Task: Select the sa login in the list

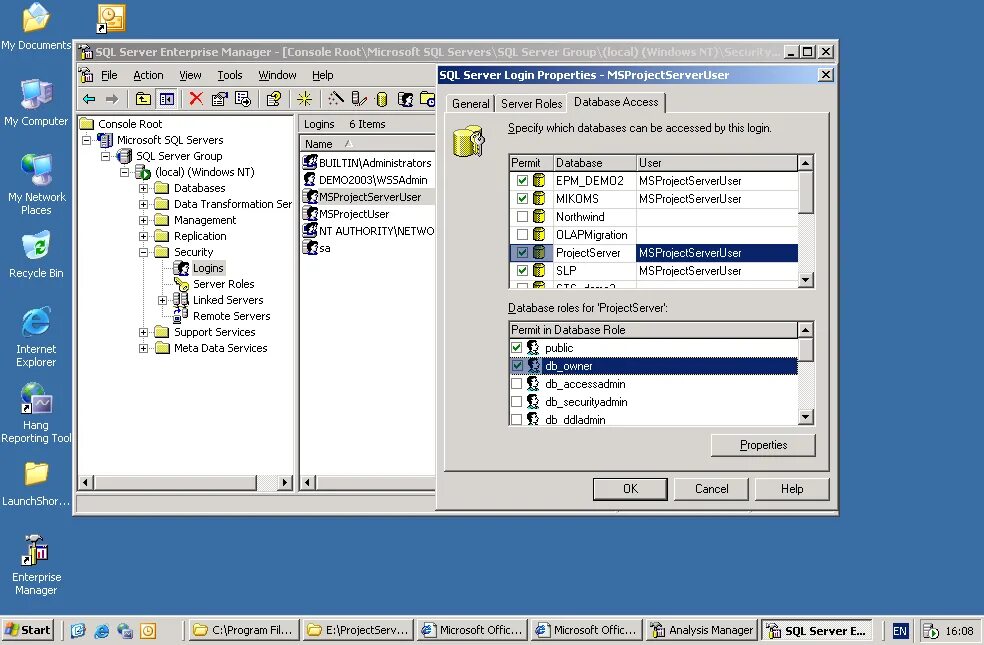Action: pos(317,248)
